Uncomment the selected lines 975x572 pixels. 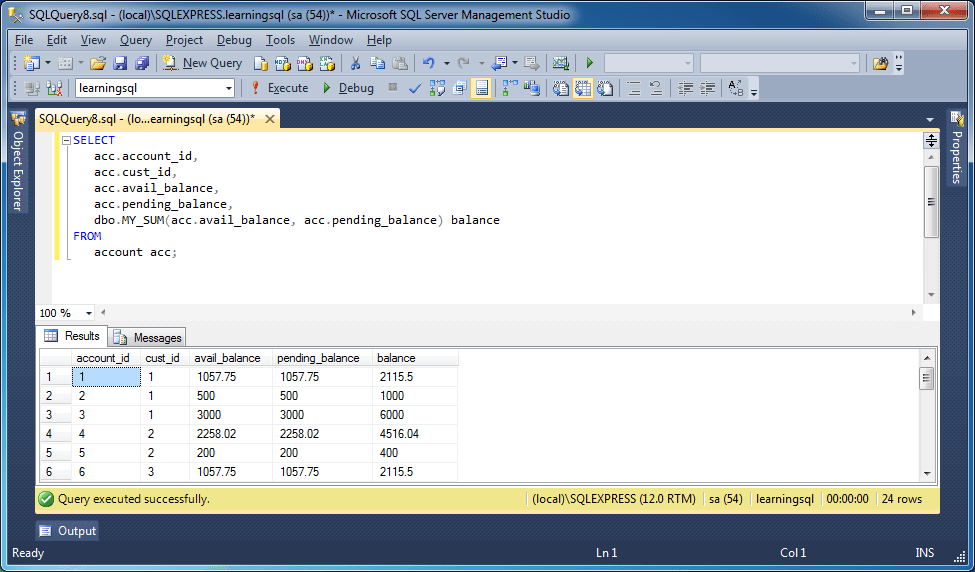point(656,88)
